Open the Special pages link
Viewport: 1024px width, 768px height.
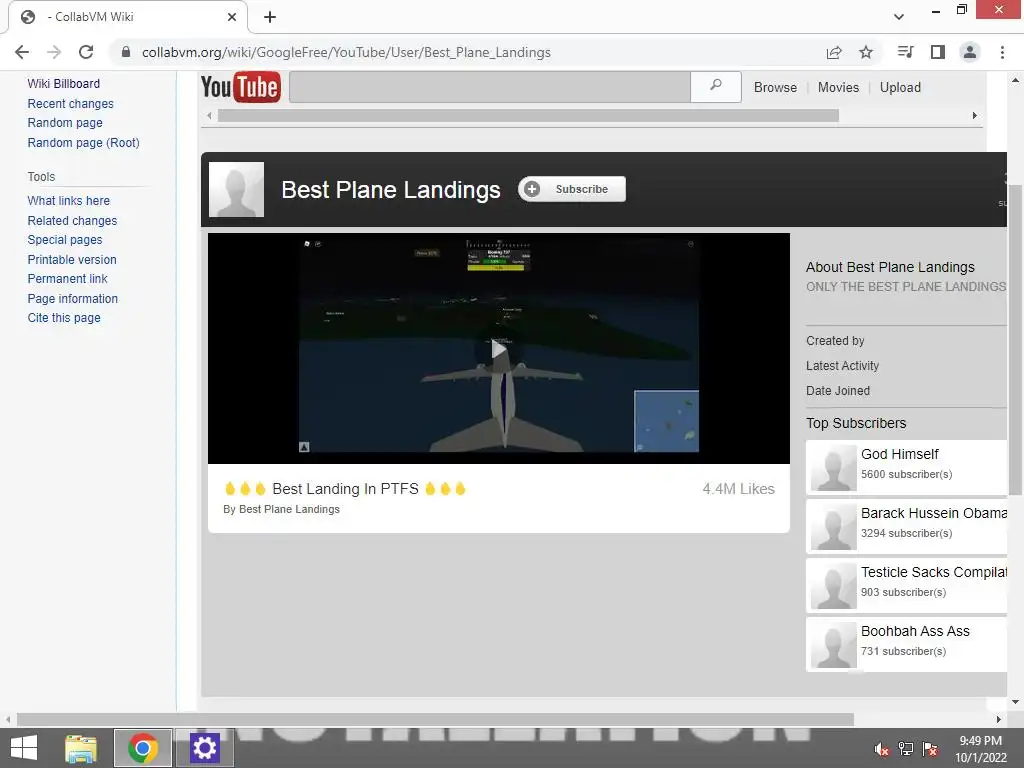click(65, 240)
